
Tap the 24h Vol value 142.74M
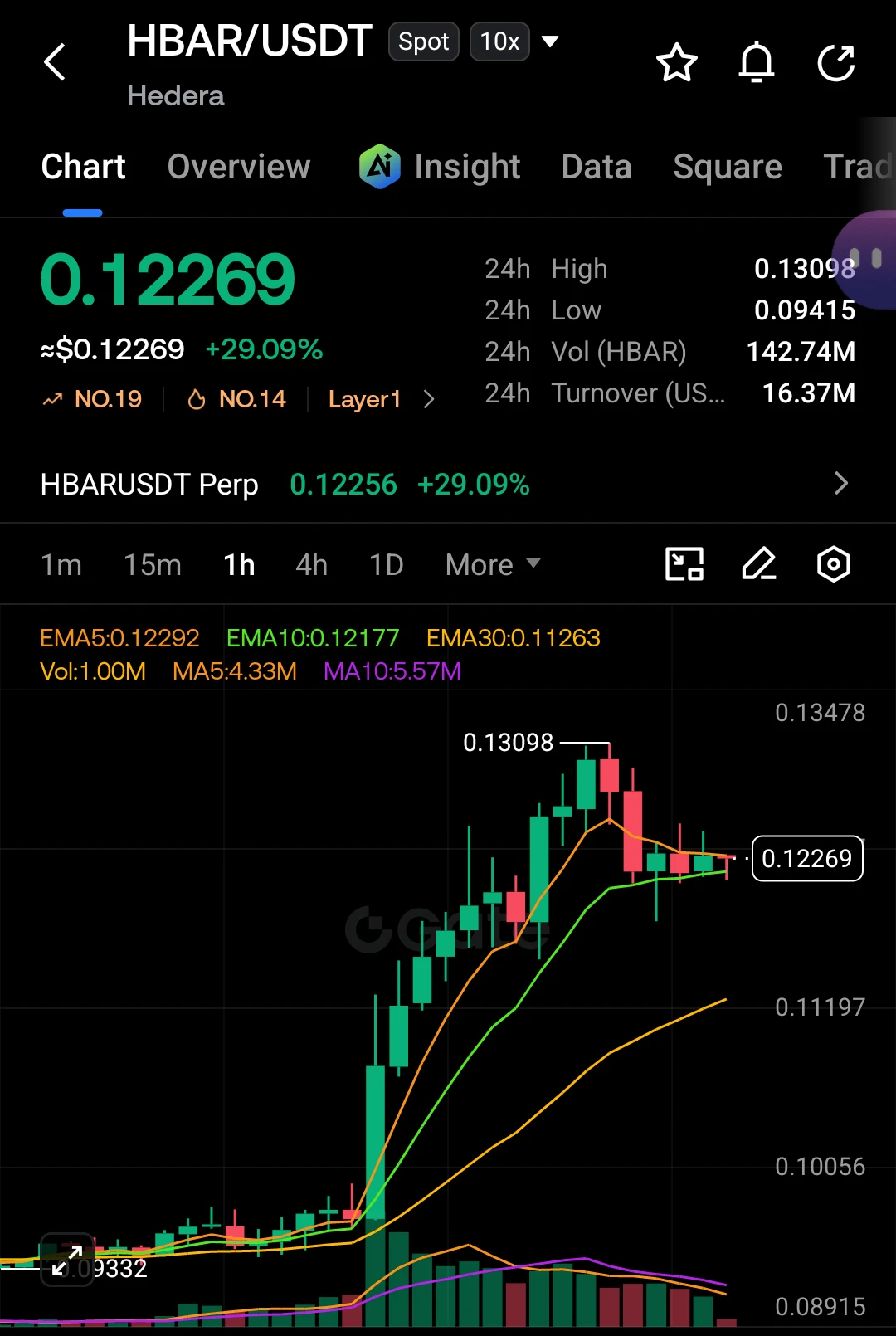point(801,351)
